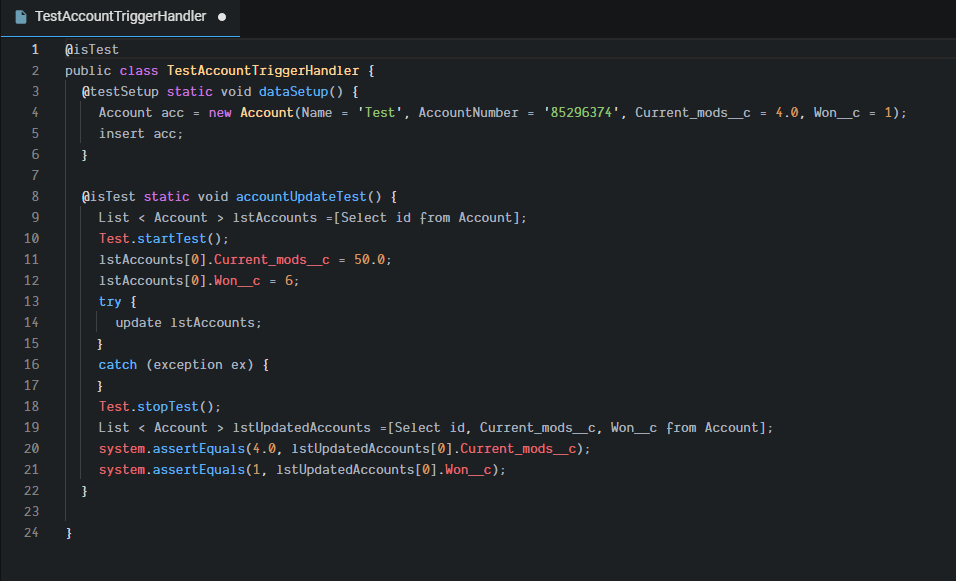Select the TestAccountTriggerHandler tab
The width and height of the screenshot is (956, 581).
[120, 16]
